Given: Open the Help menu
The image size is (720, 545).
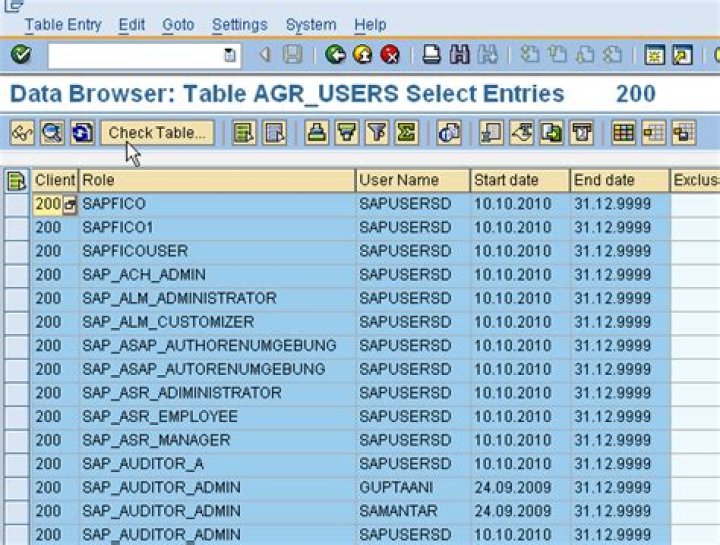Looking at the screenshot, I should (370, 24).
